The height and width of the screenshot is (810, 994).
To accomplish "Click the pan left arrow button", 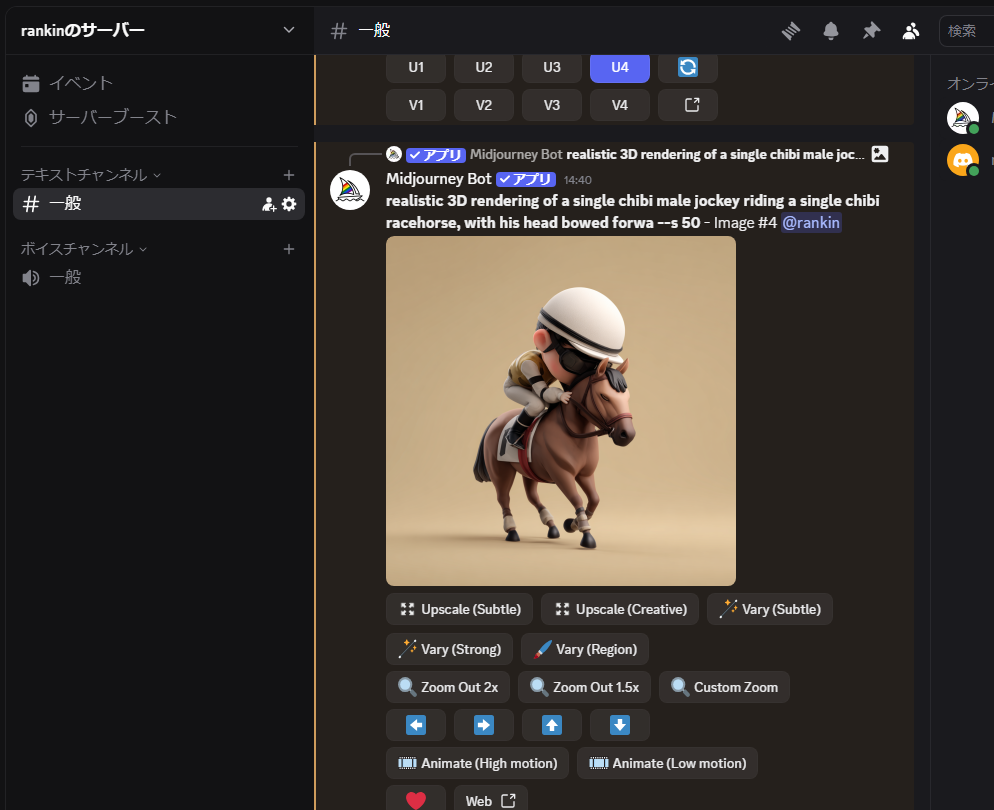I will tap(416, 725).
